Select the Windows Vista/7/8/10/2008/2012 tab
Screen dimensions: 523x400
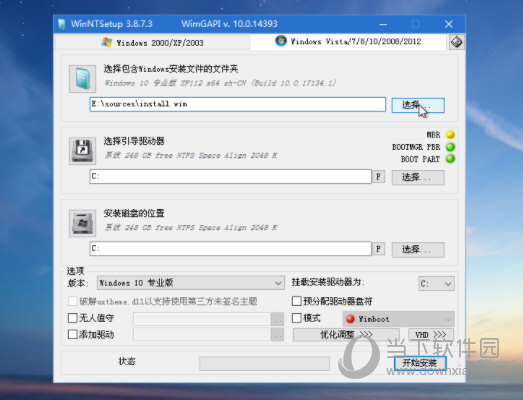[x=348, y=42]
